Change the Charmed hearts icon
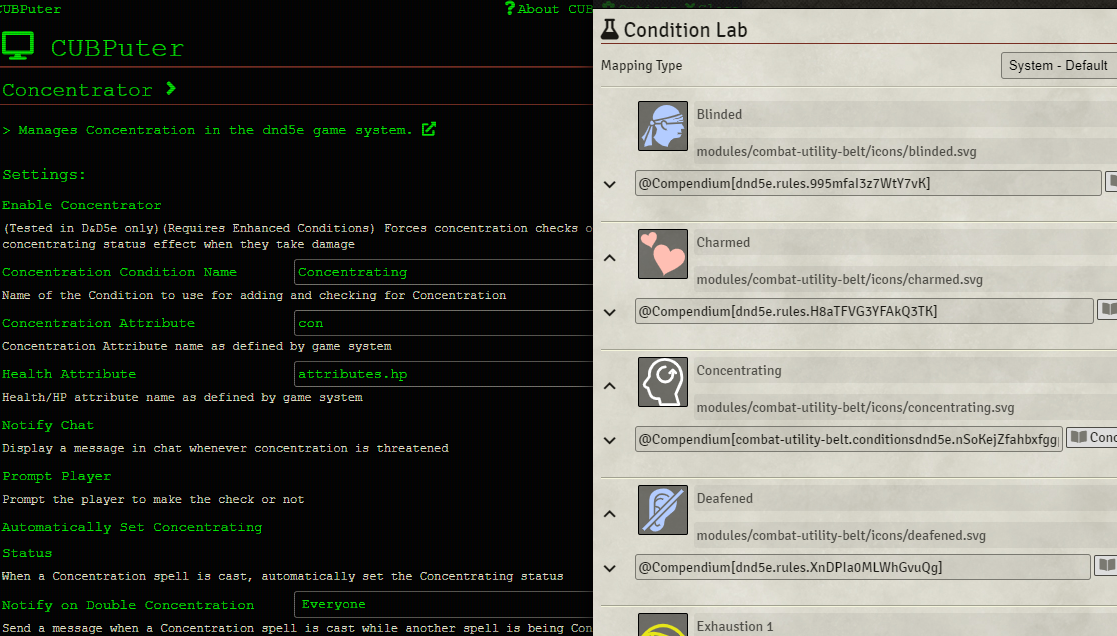This screenshot has width=1117, height=636. [x=663, y=254]
